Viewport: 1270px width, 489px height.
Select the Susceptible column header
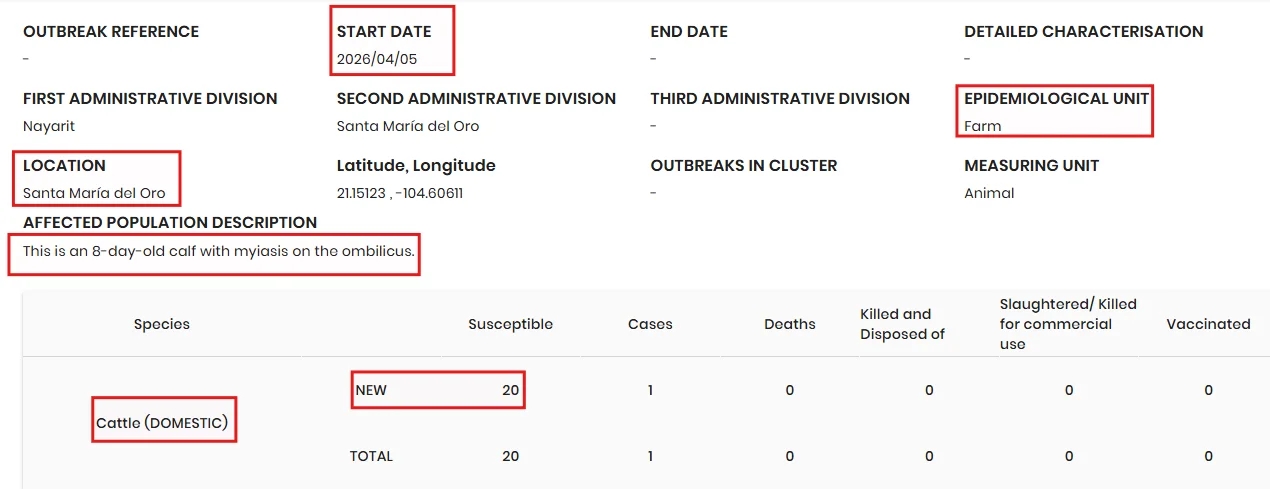coord(510,324)
